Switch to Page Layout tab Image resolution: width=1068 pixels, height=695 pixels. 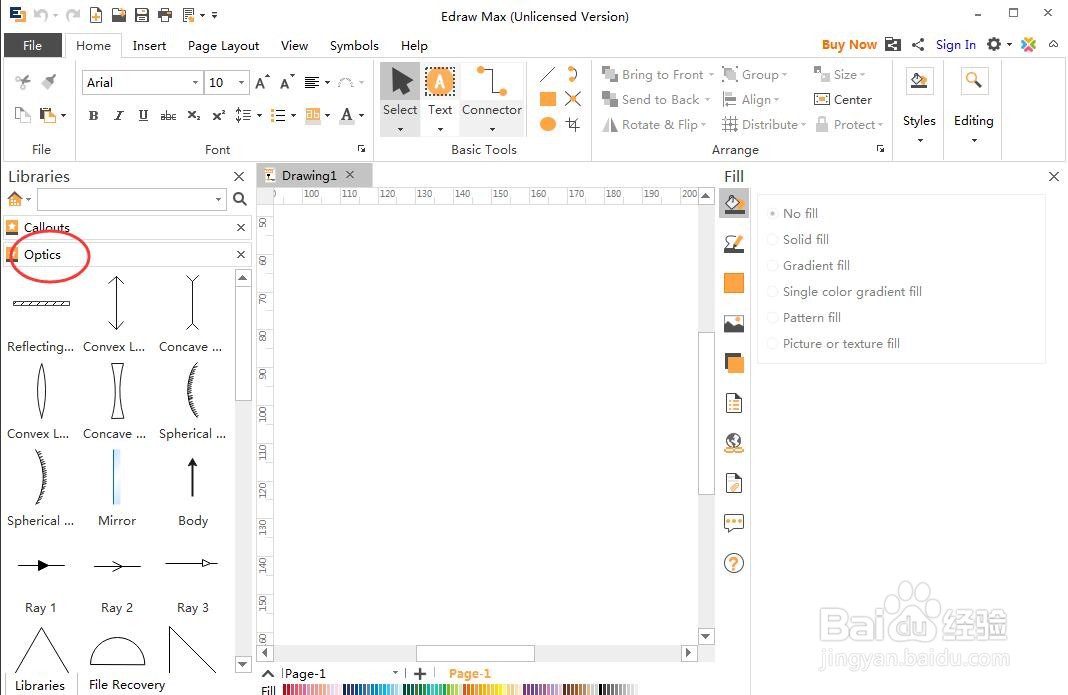point(223,46)
